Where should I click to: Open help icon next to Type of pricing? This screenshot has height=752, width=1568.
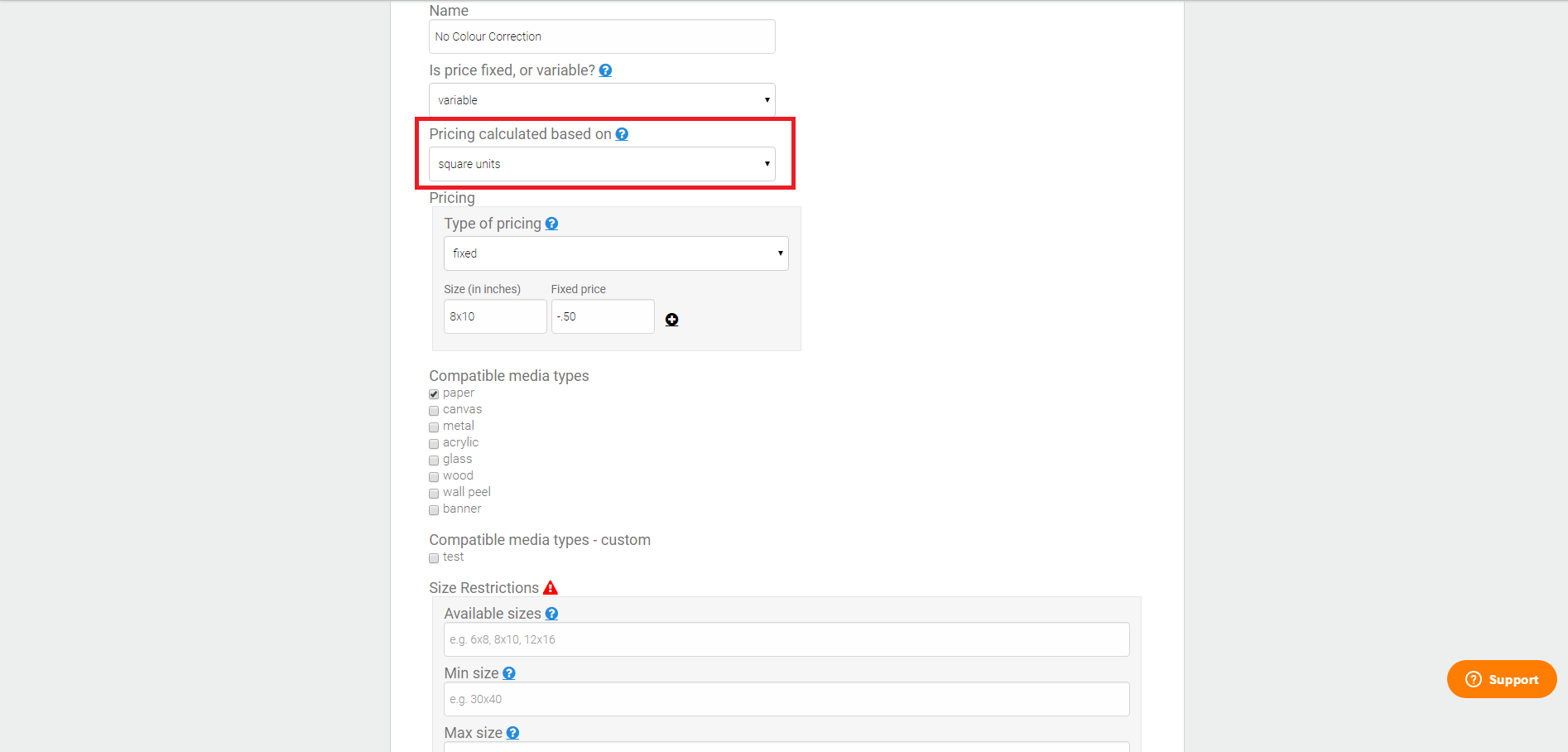coord(551,224)
